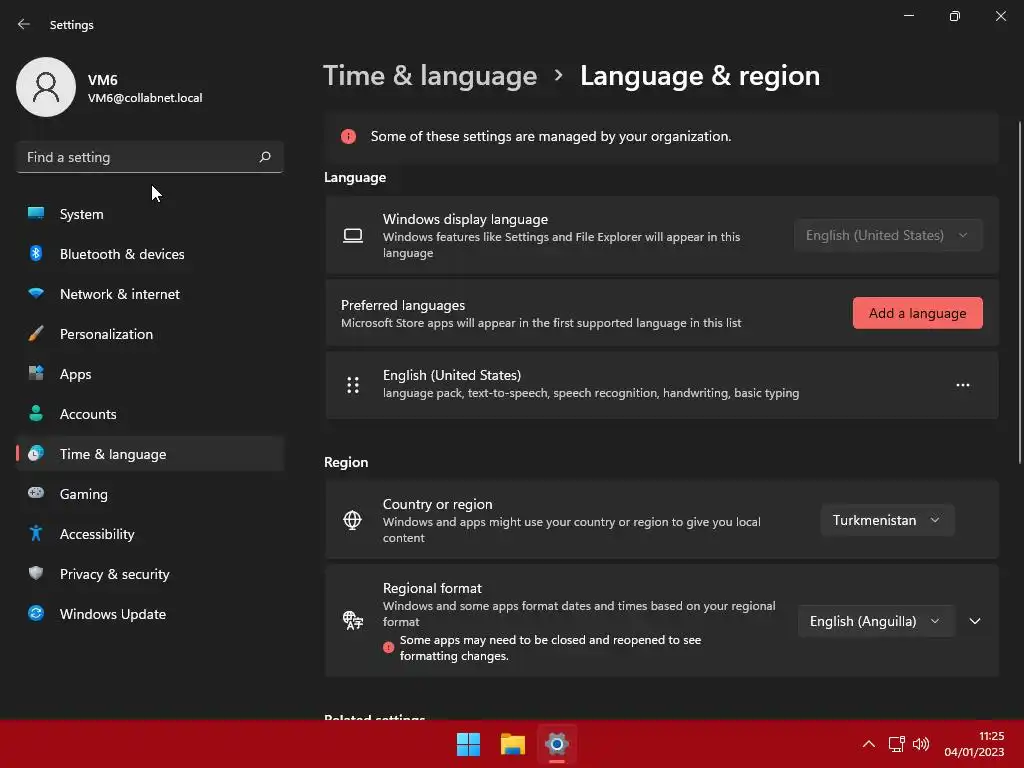Viewport: 1024px width, 768px height.
Task: Click the Bluetooth icon in sidebar
Action: [36, 253]
